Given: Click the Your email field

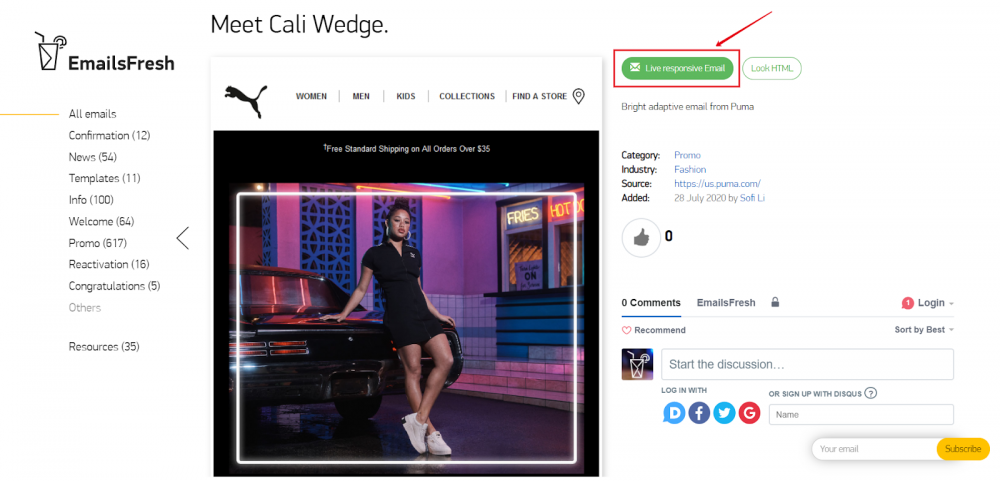Looking at the screenshot, I should point(874,449).
